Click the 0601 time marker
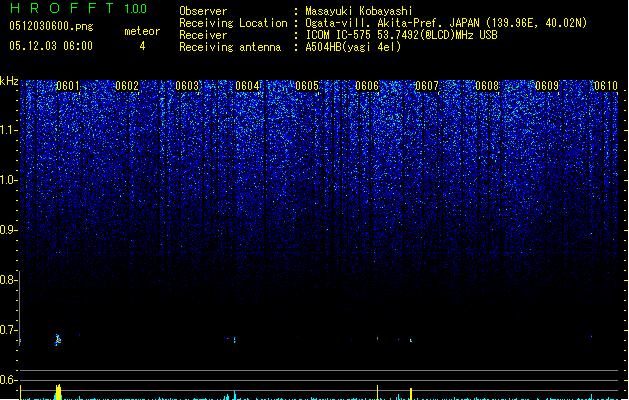The width and height of the screenshot is (629, 400). (68, 86)
